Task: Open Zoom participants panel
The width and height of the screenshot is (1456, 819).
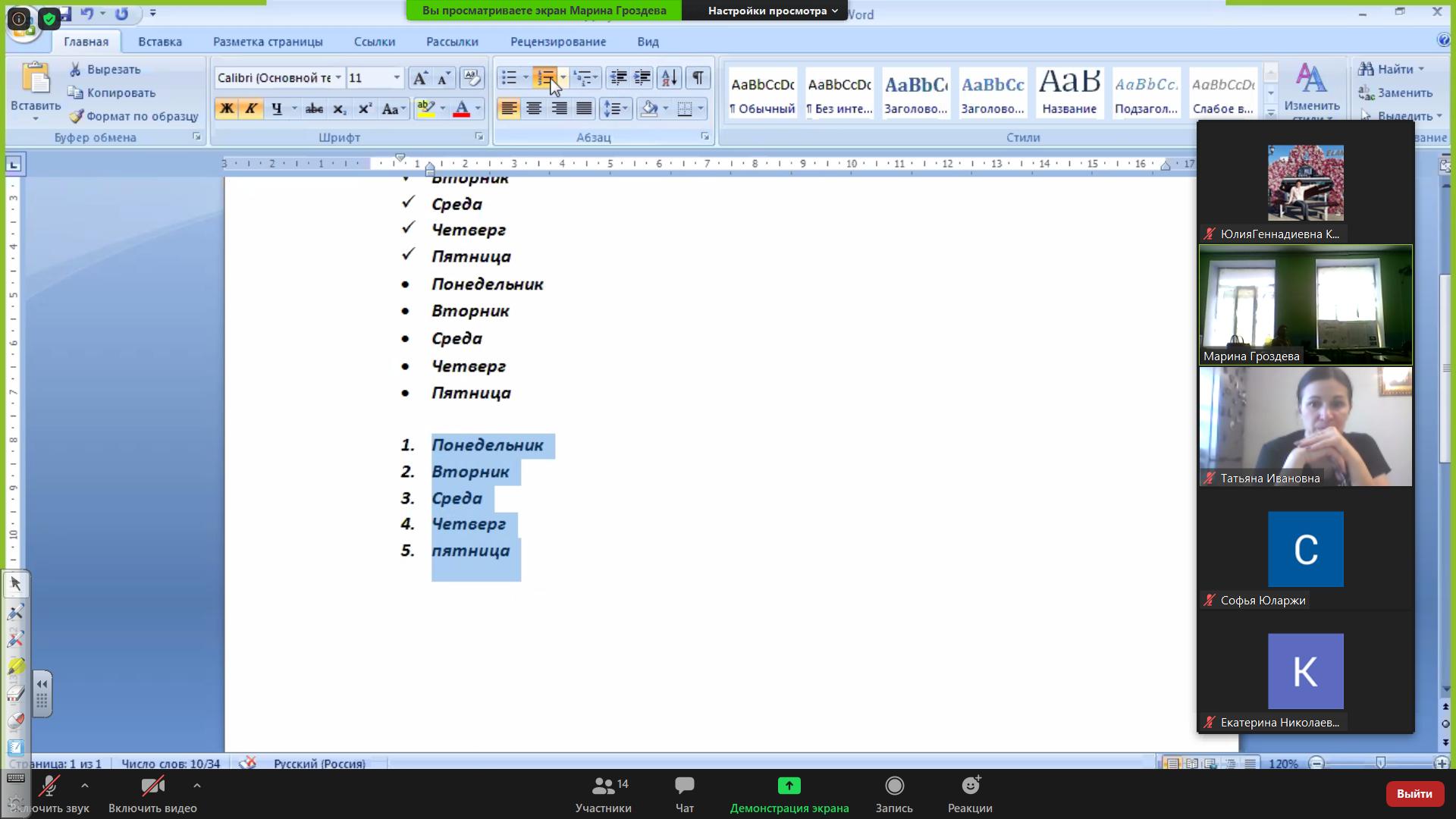Action: pyautogui.click(x=604, y=794)
